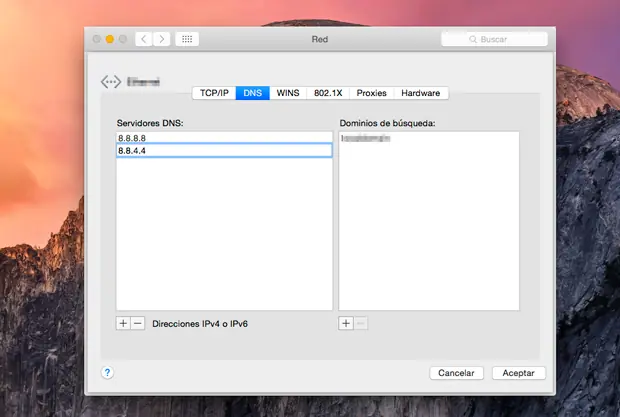This screenshot has width=620, height=417.
Task: Click the Ethernet interface arrows icon
Action: point(111,82)
